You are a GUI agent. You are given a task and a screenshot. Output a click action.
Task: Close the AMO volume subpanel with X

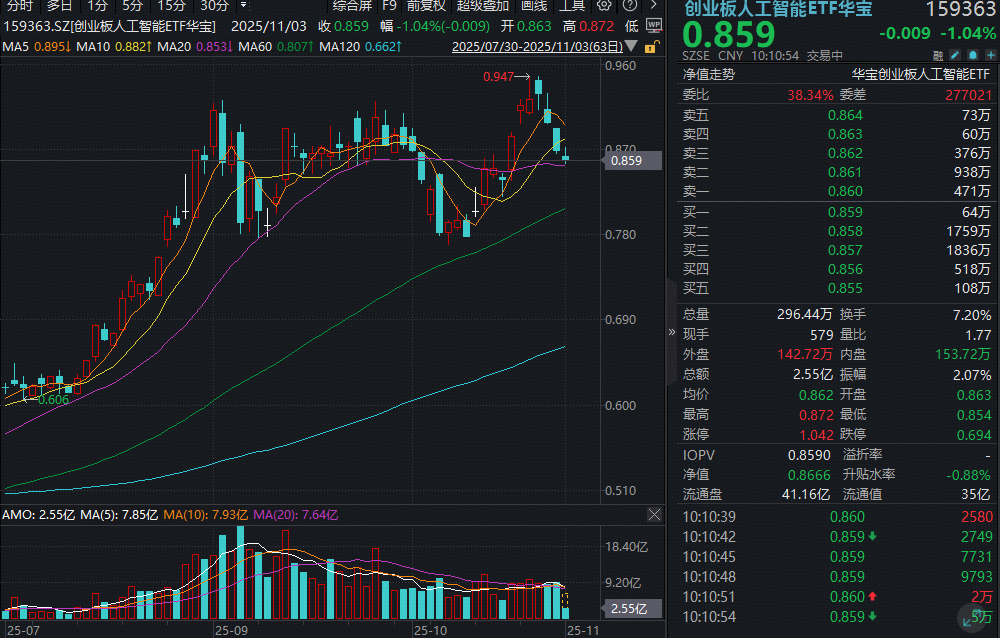[x=655, y=514]
